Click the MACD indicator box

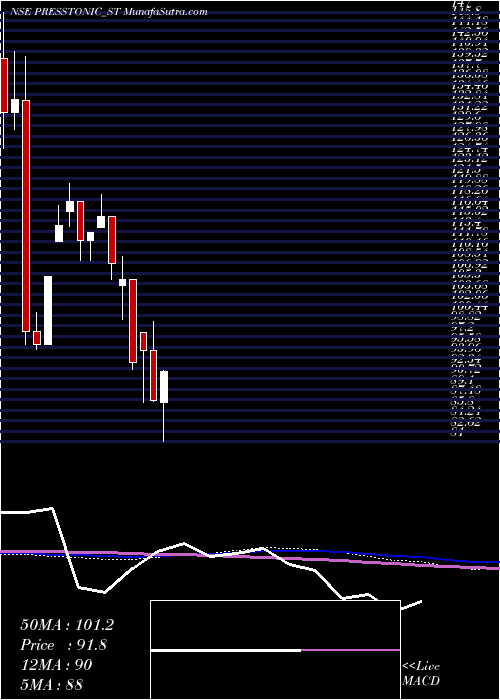275,650
